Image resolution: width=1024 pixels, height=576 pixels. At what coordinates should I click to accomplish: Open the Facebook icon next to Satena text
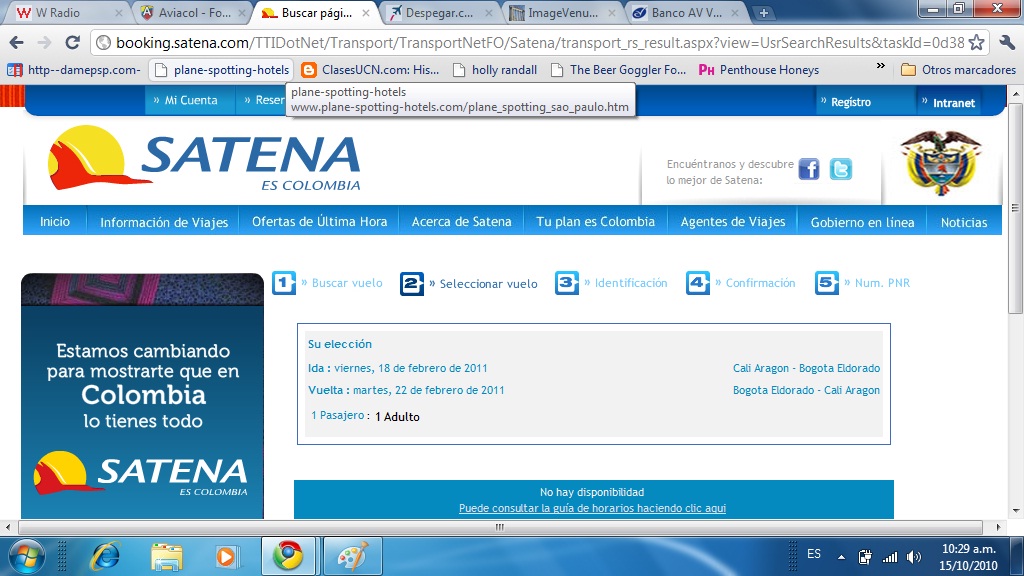click(x=808, y=170)
